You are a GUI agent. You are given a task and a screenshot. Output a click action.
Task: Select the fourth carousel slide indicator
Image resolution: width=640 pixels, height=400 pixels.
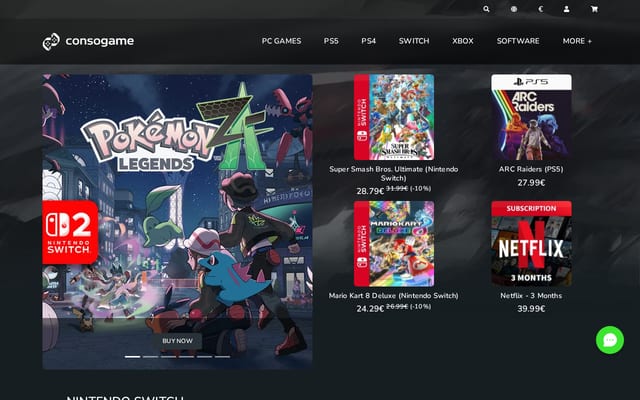(186, 357)
